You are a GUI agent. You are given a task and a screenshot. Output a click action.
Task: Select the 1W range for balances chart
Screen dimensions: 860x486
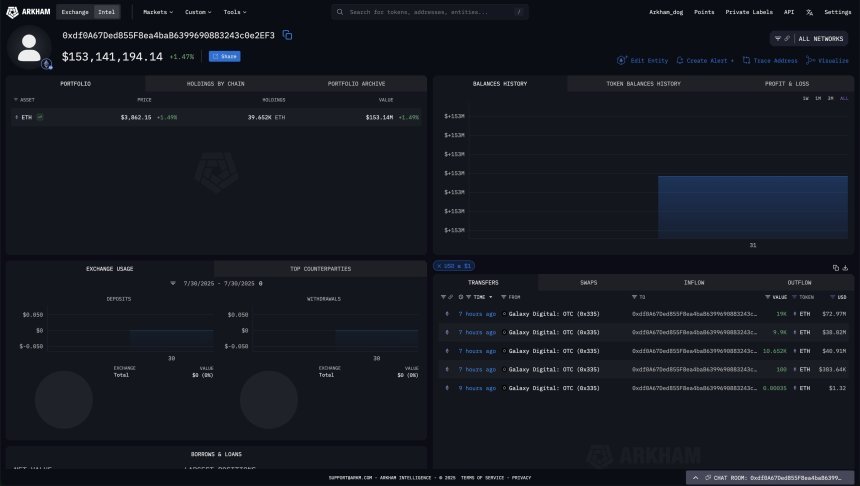[805, 98]
